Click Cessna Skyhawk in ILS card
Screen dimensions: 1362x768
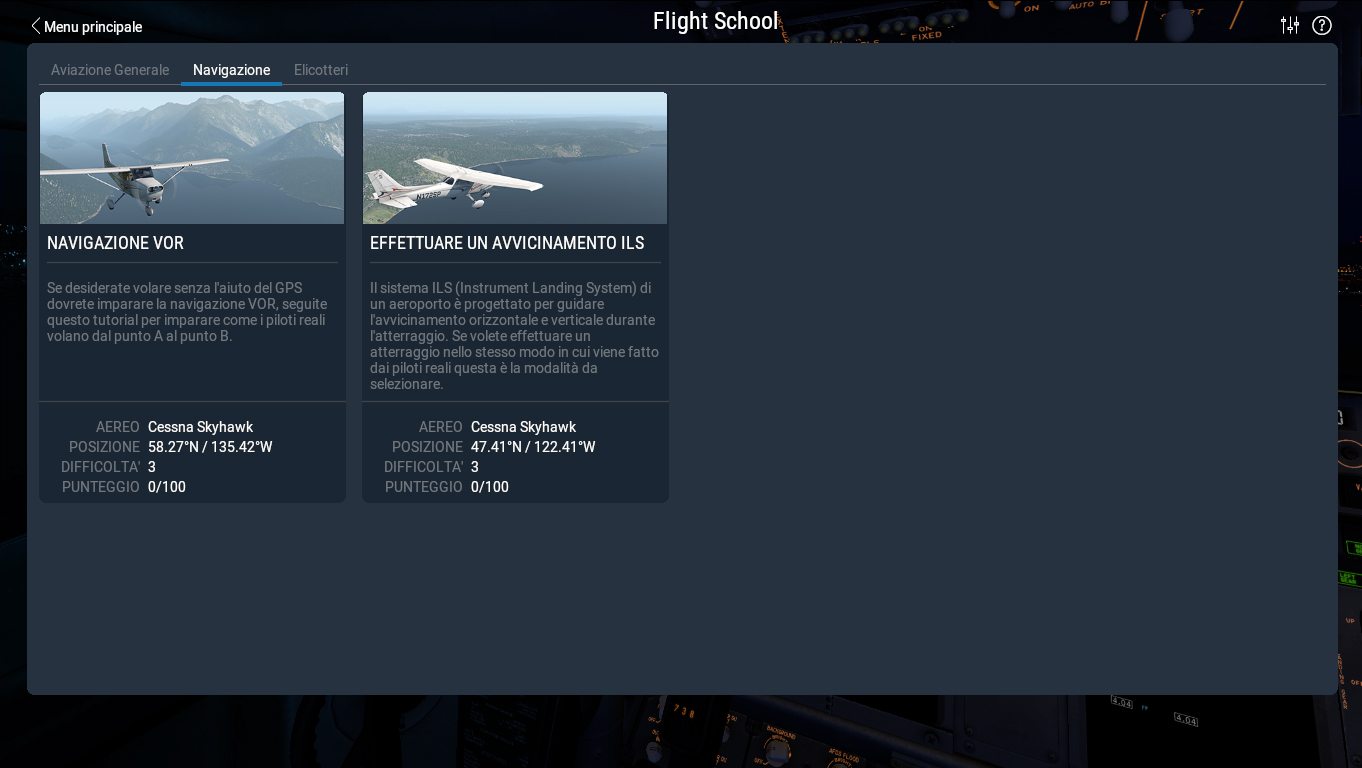pos(523,427)
